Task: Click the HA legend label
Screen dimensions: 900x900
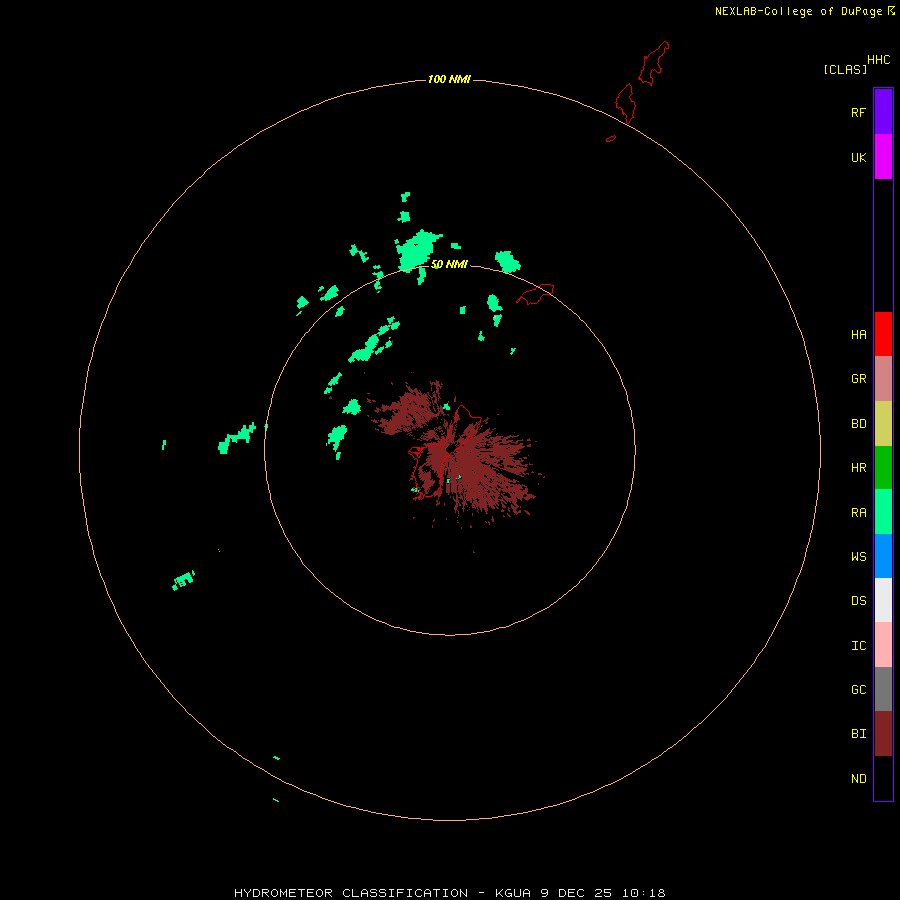Action: point(858,335)
